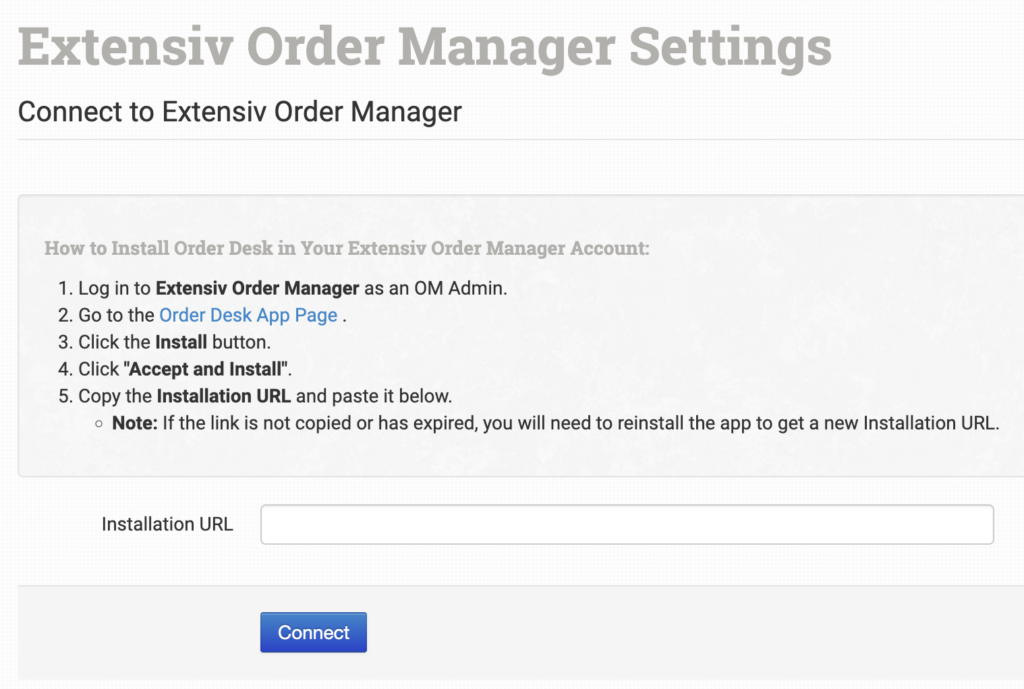This screenshot has height=689, width=1024.
Task: Click bold Installation URL in step 5
Action: (x=223, y=396)
